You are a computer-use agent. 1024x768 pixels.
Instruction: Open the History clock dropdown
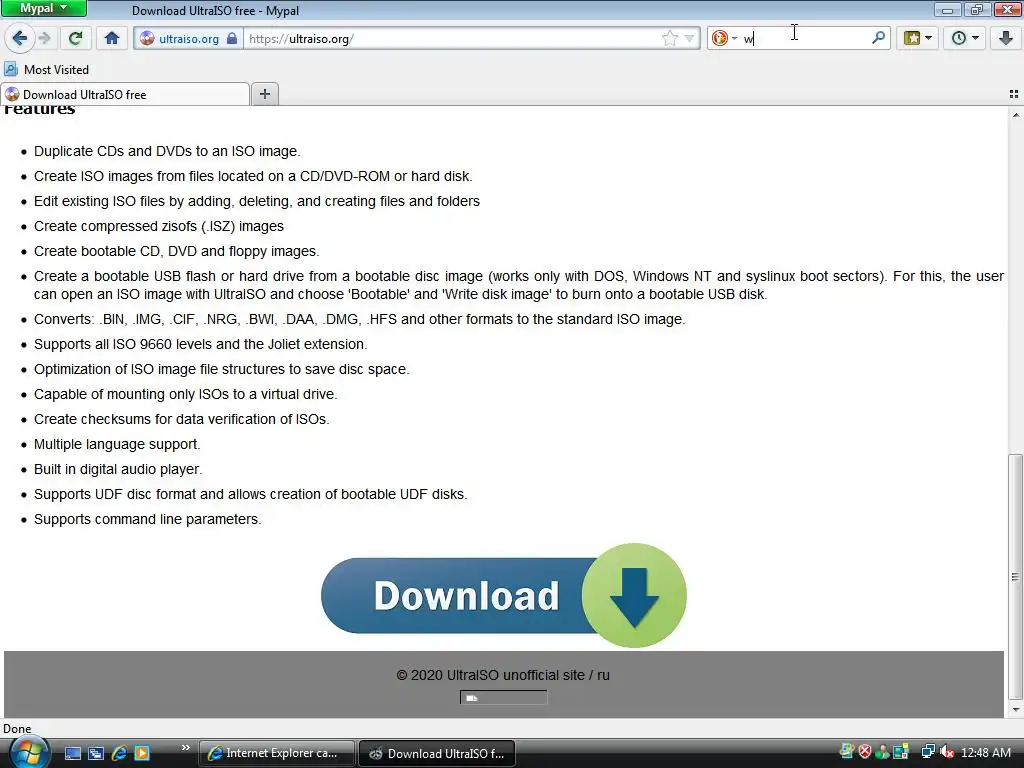click(x=964, y=38)
